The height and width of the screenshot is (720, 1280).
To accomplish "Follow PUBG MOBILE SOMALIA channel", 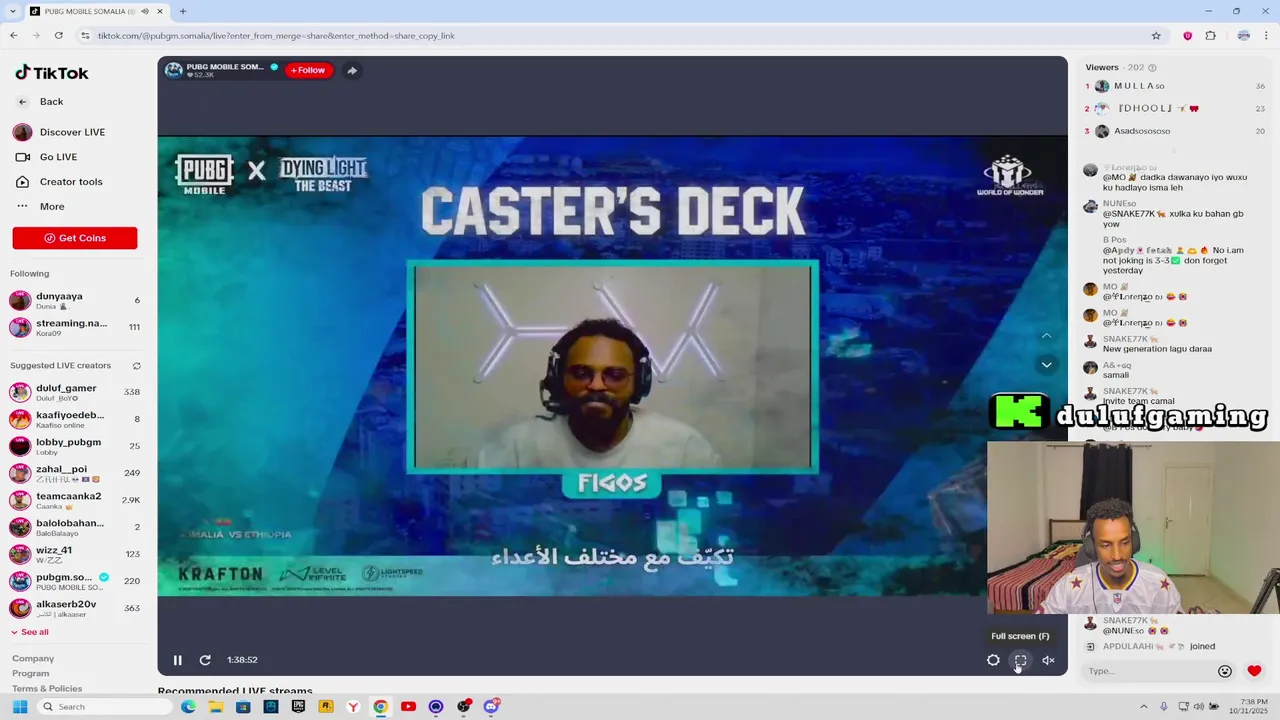I will (x=308, y=70).
